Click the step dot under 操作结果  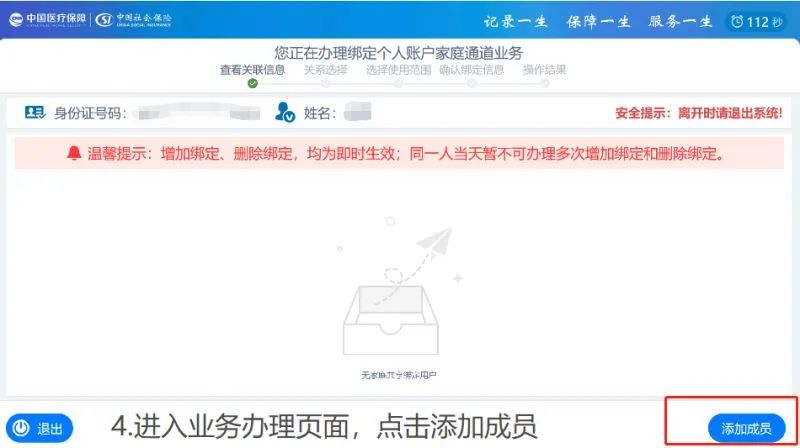[545, 84]
